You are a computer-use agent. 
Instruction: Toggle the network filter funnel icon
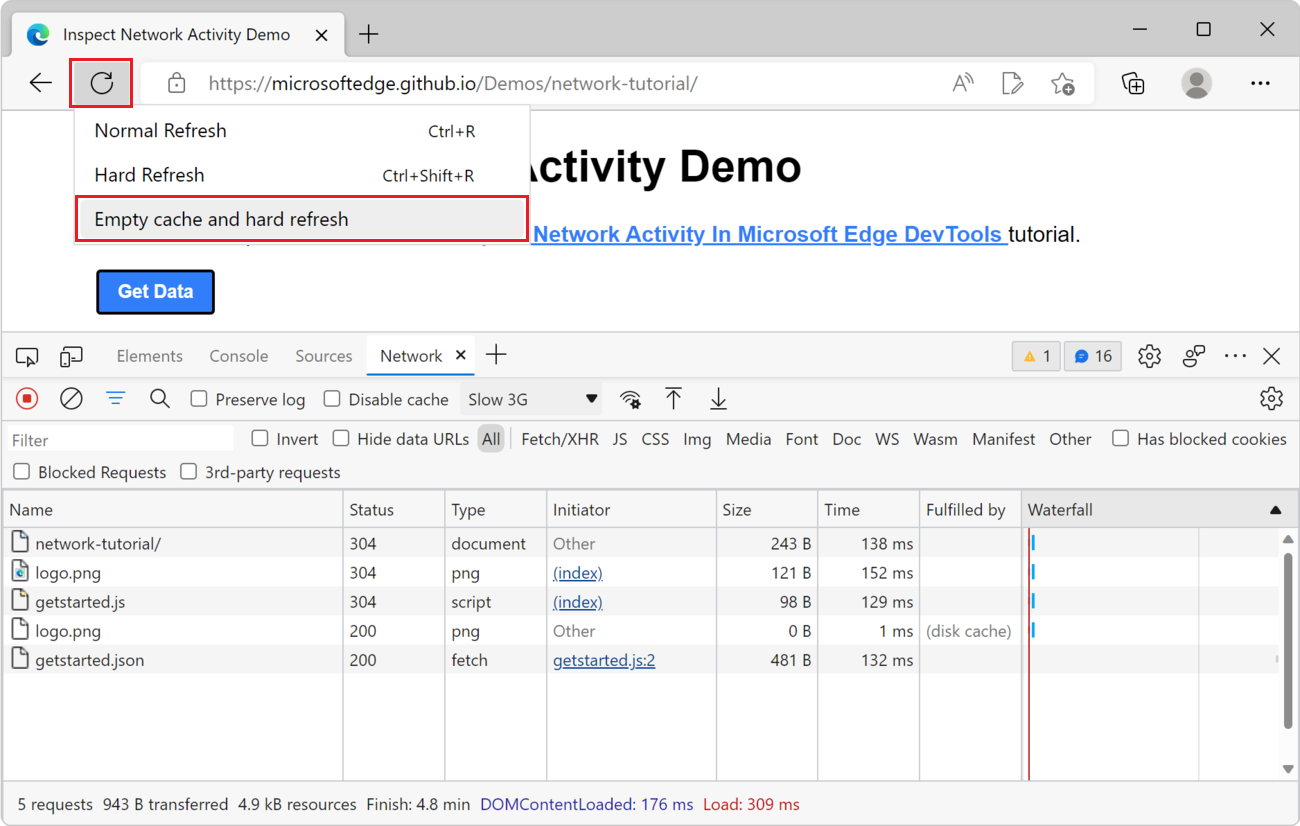[116, 399]
